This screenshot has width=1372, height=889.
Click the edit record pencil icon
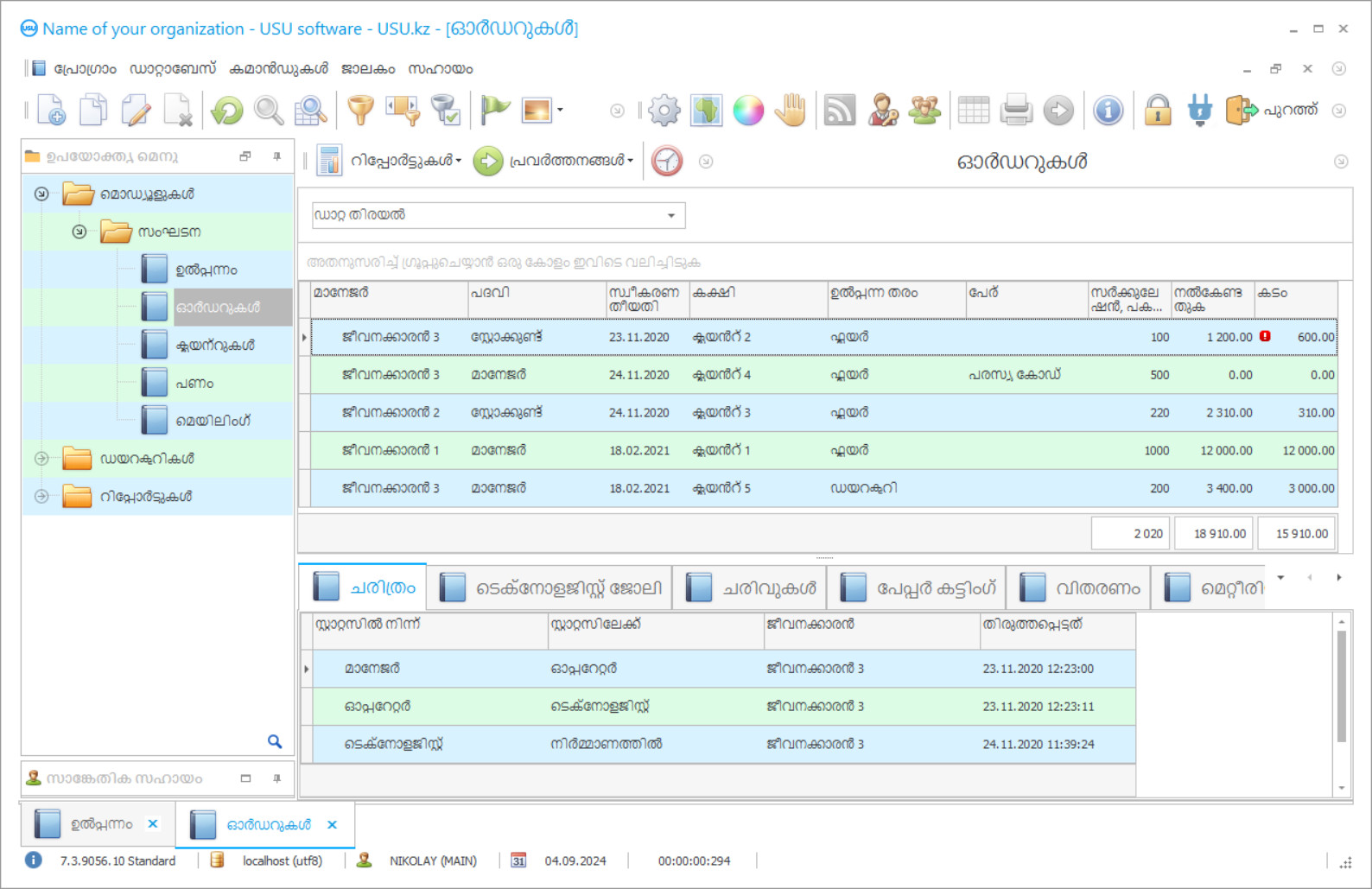click(x=136, y=111)
